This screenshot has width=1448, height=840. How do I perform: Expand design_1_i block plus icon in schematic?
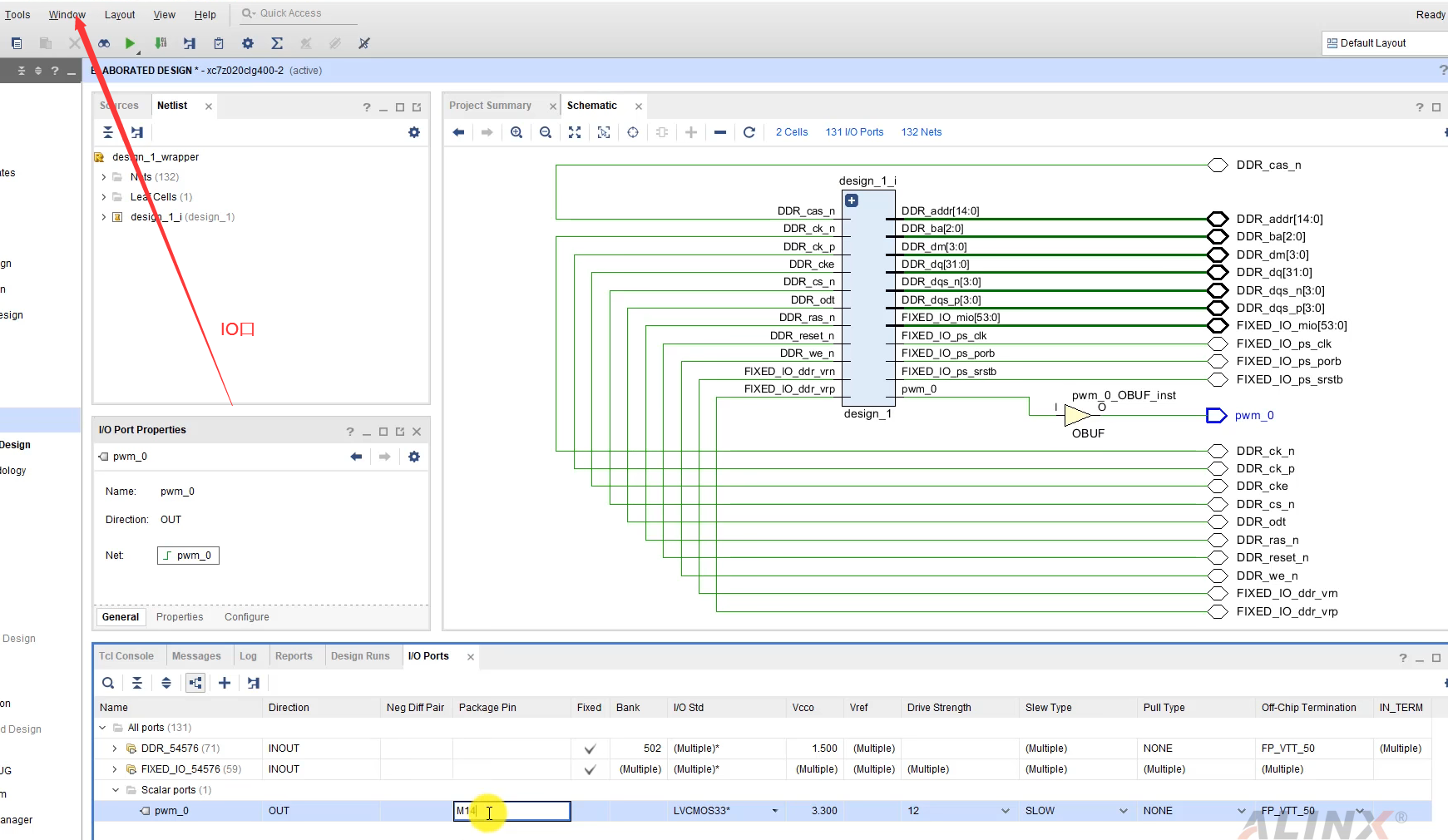coord(852,200)
